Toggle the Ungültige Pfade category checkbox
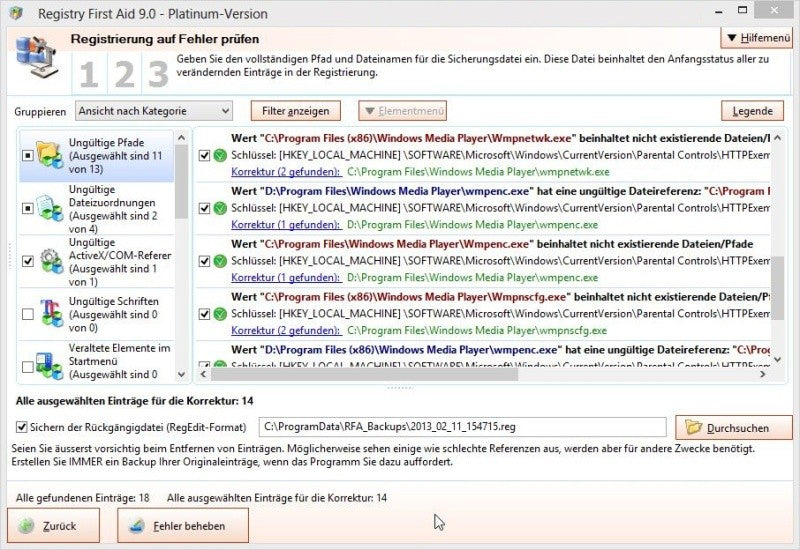 (x=28, y=155)
